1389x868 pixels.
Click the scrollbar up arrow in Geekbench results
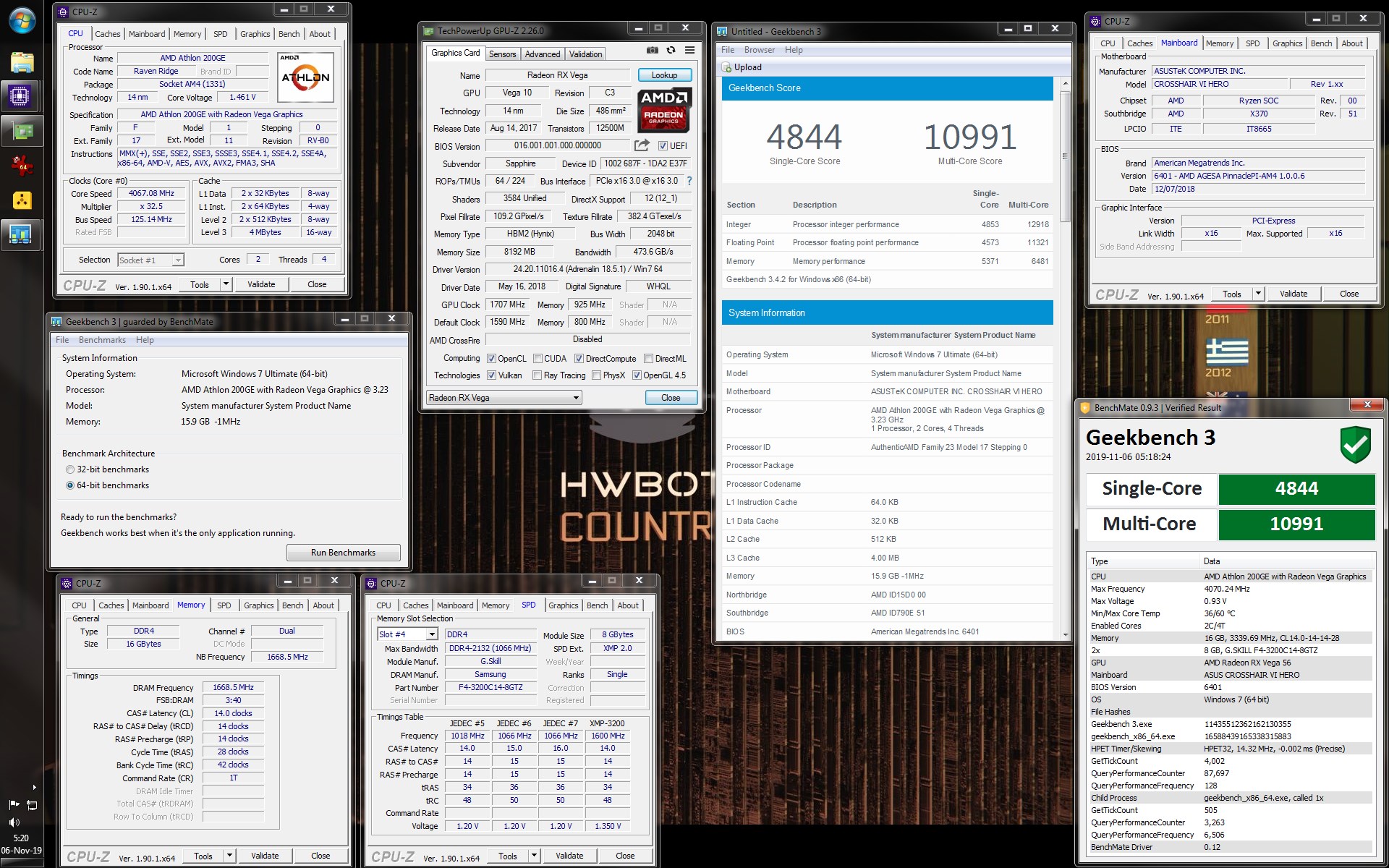pyautogui.click(x=1065, y=84)
